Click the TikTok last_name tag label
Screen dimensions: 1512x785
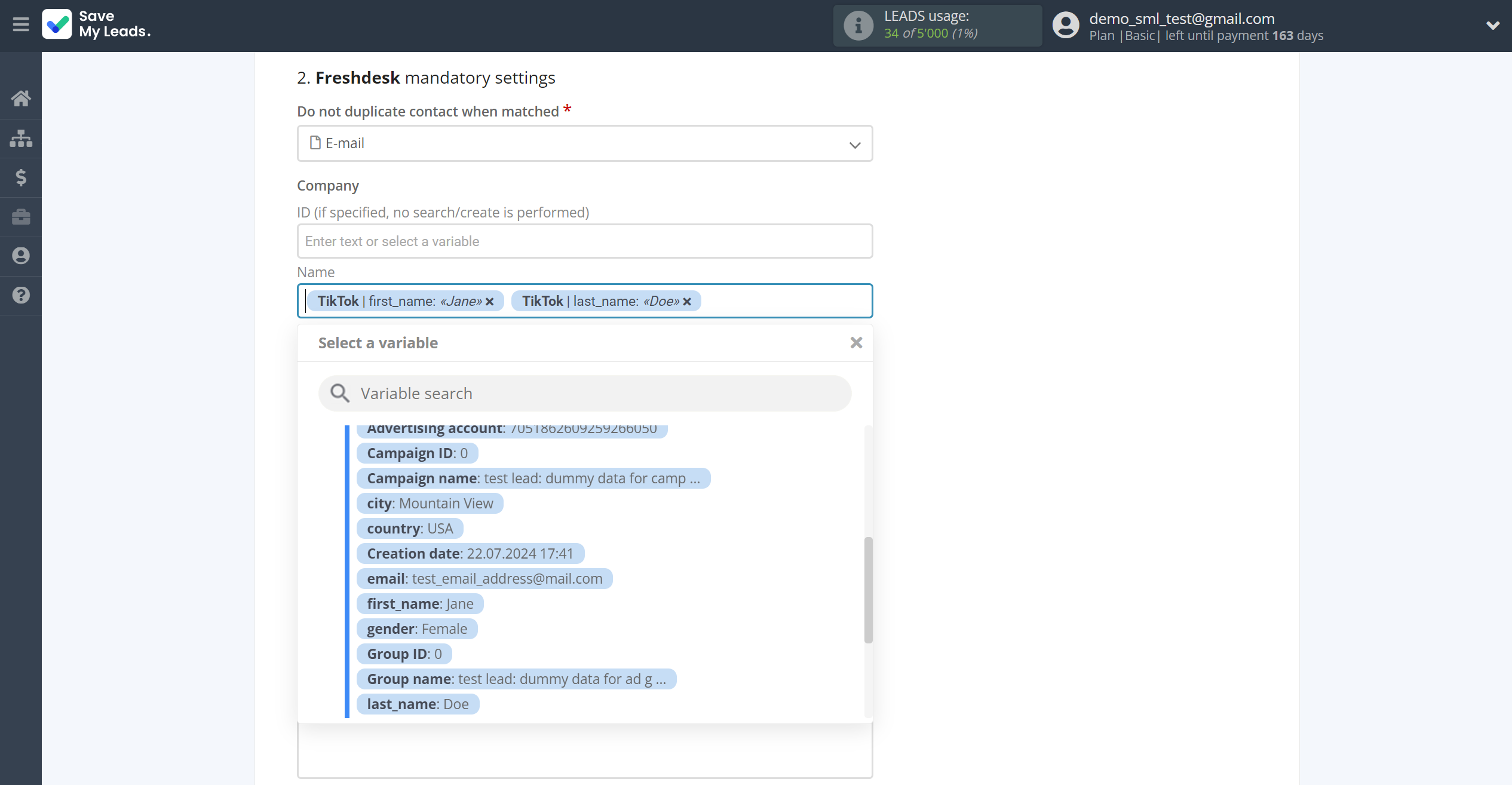coord(600,301)
